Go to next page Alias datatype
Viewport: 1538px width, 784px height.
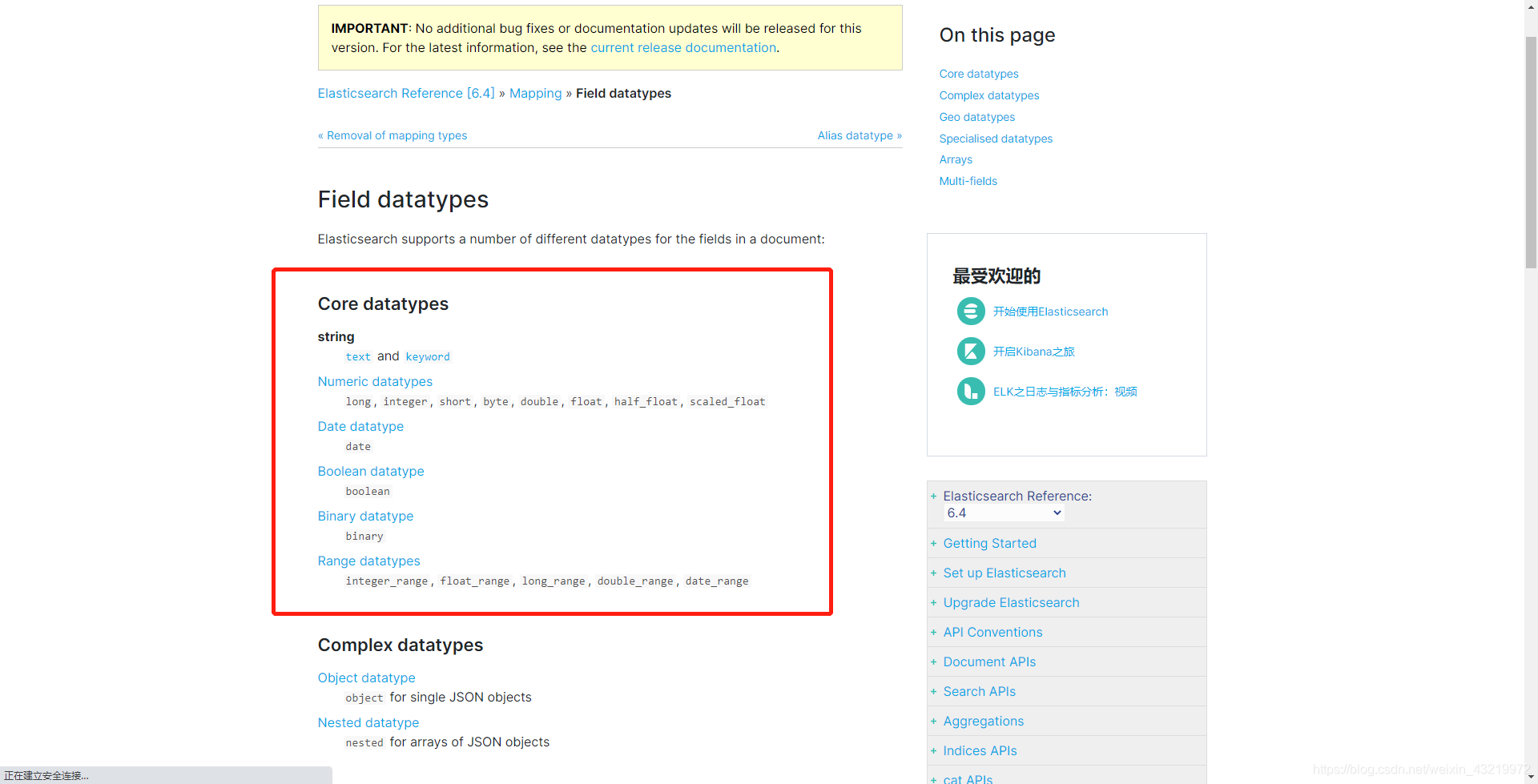point(860,135)
